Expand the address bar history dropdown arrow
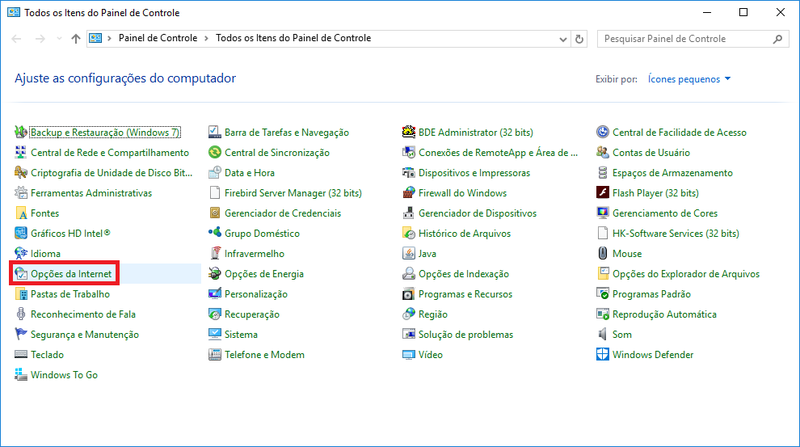 click(x=561, y=39)
